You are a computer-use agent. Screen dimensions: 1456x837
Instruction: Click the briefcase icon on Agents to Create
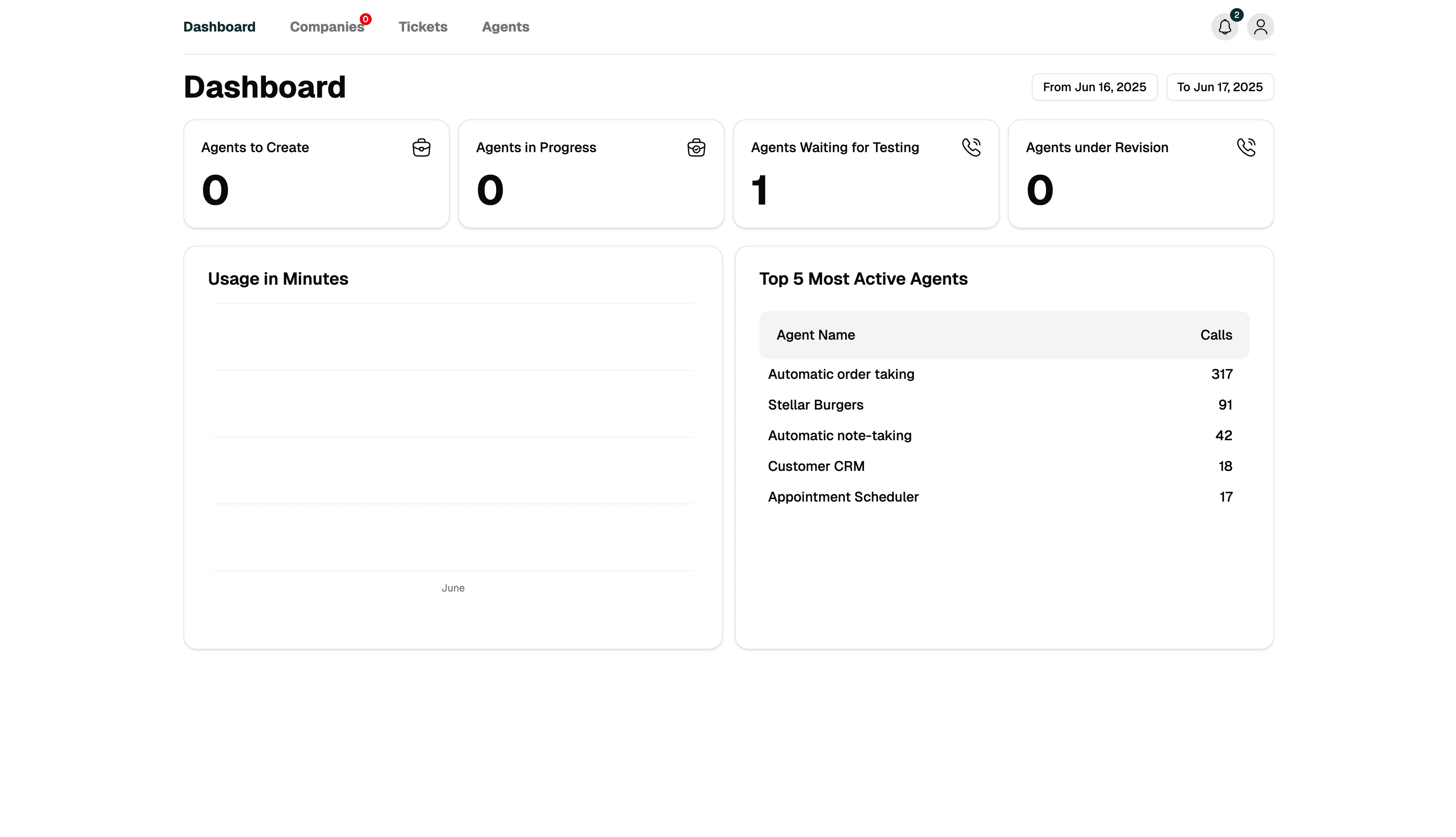coord(422,147)
